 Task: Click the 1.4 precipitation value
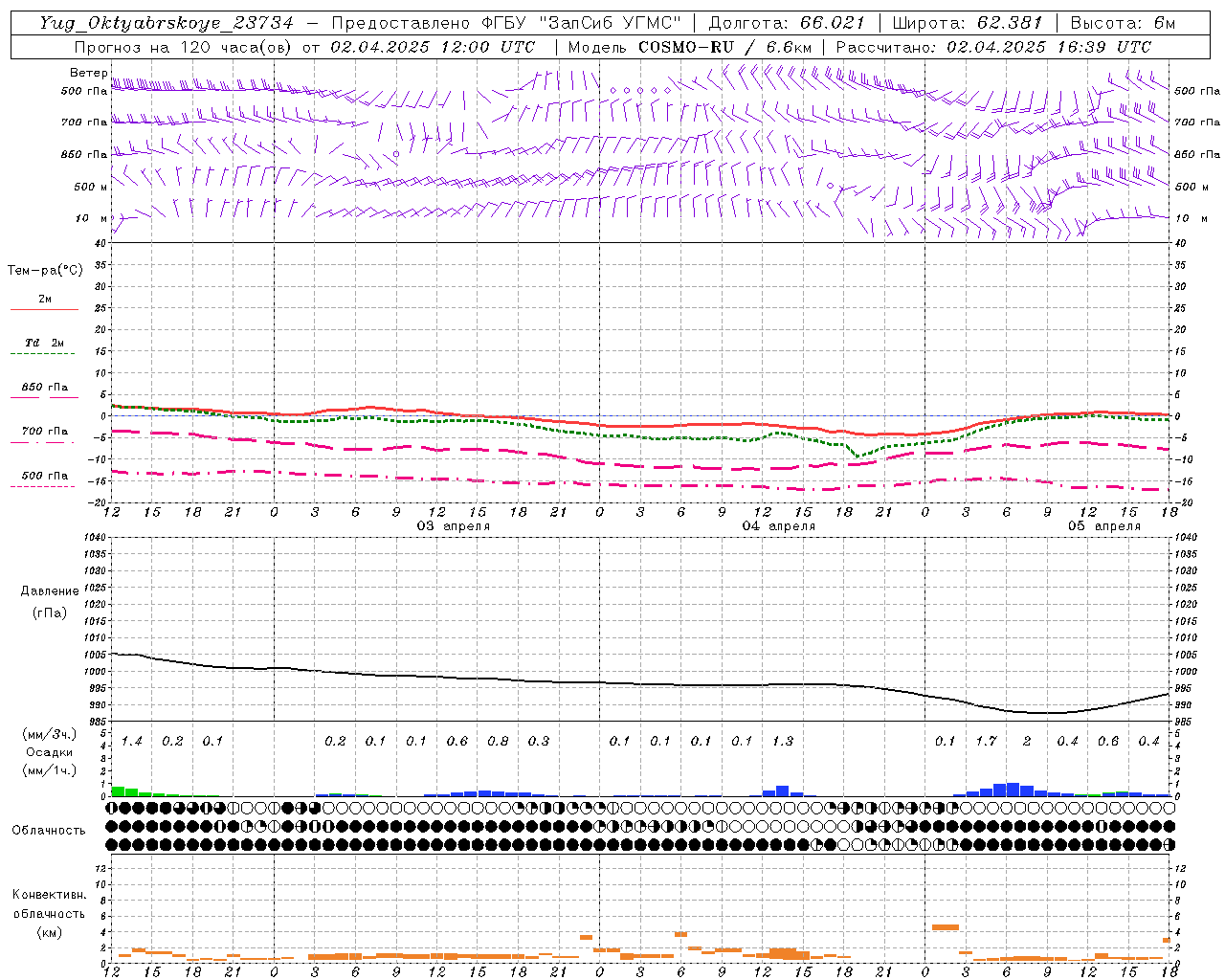point(132,742)
